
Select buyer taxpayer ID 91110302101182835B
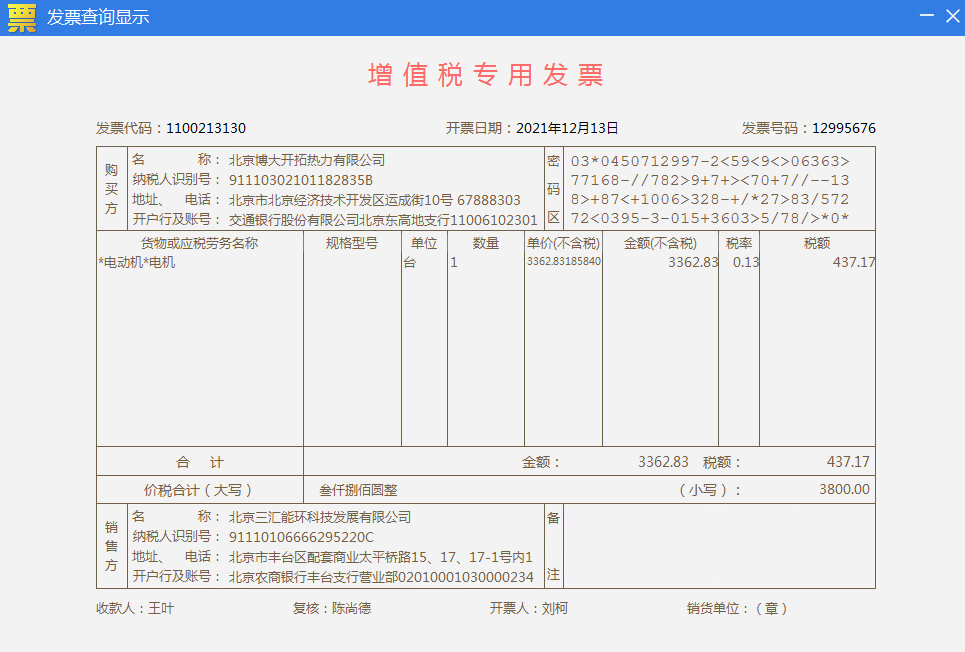coord(300,180)
